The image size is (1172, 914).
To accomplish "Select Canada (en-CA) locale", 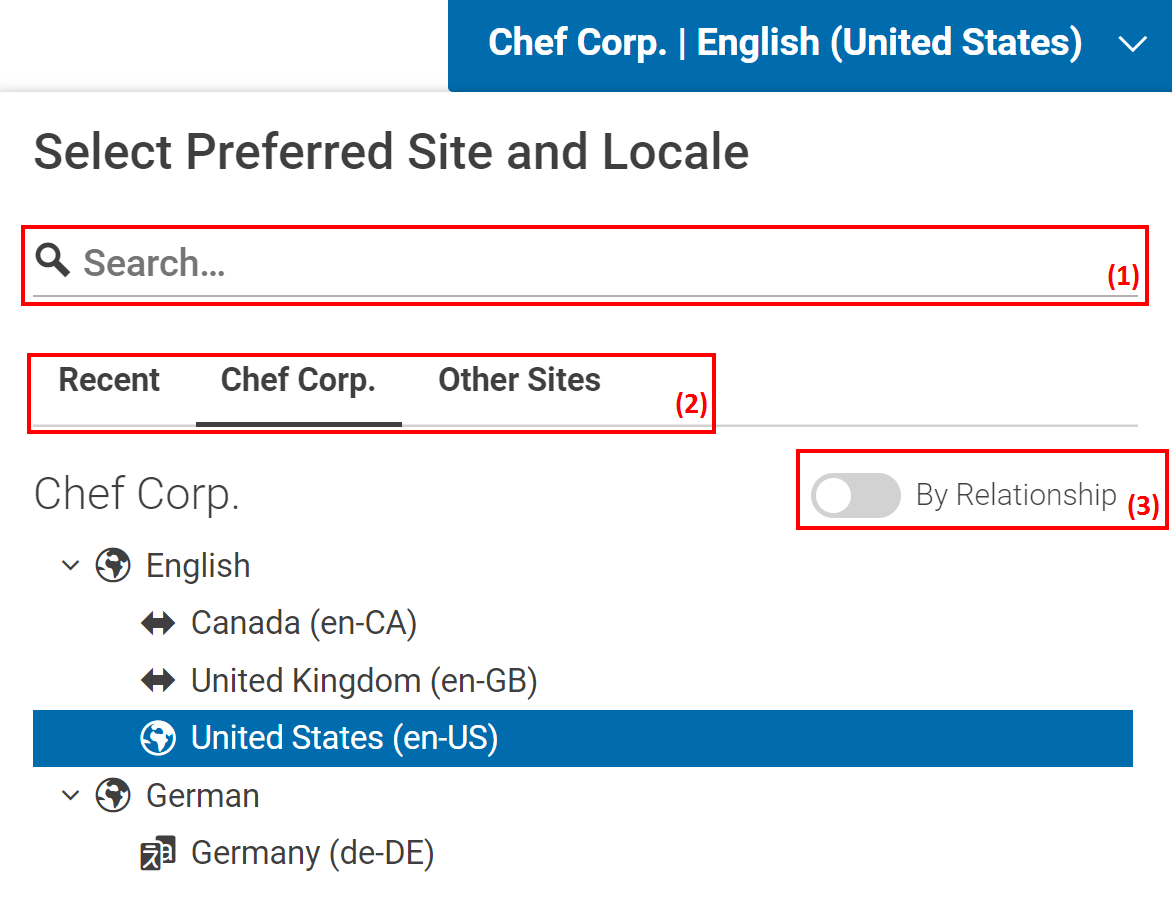I will click(x=303, y=624).
